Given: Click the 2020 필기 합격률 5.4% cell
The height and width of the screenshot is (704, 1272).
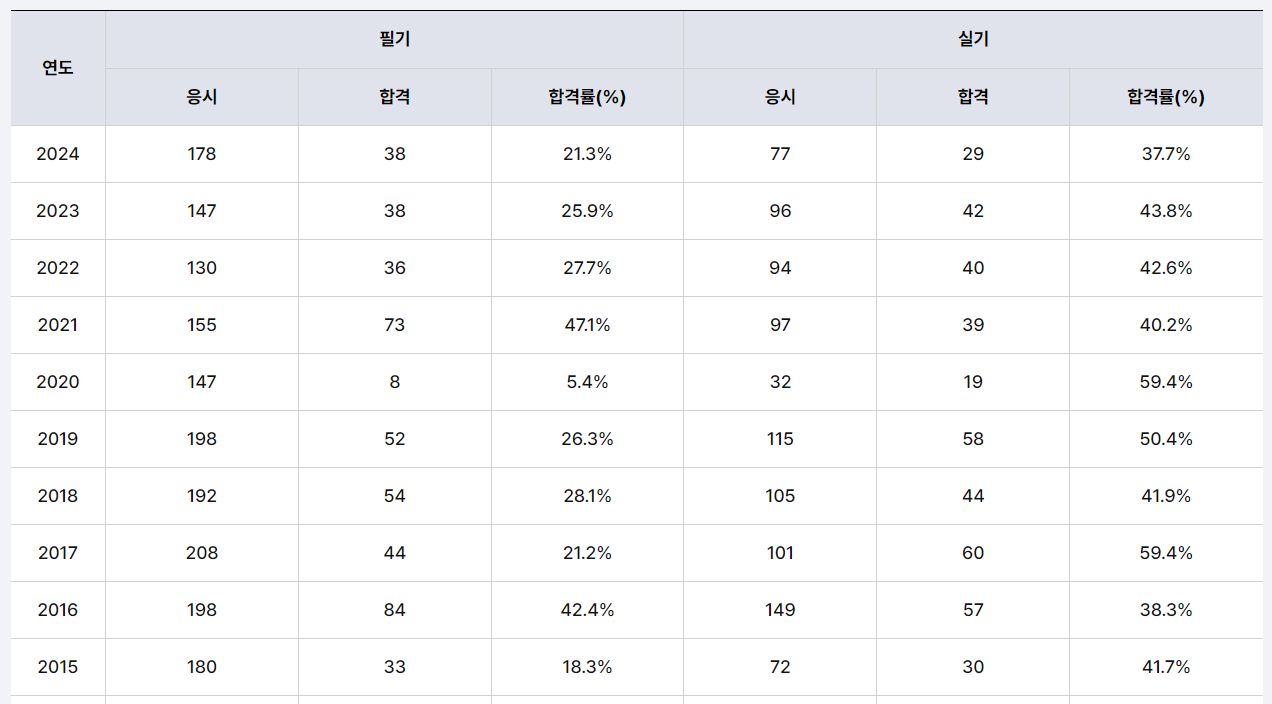Looking at the screenshot, I should pyautogui.click(x=587, y=382).
